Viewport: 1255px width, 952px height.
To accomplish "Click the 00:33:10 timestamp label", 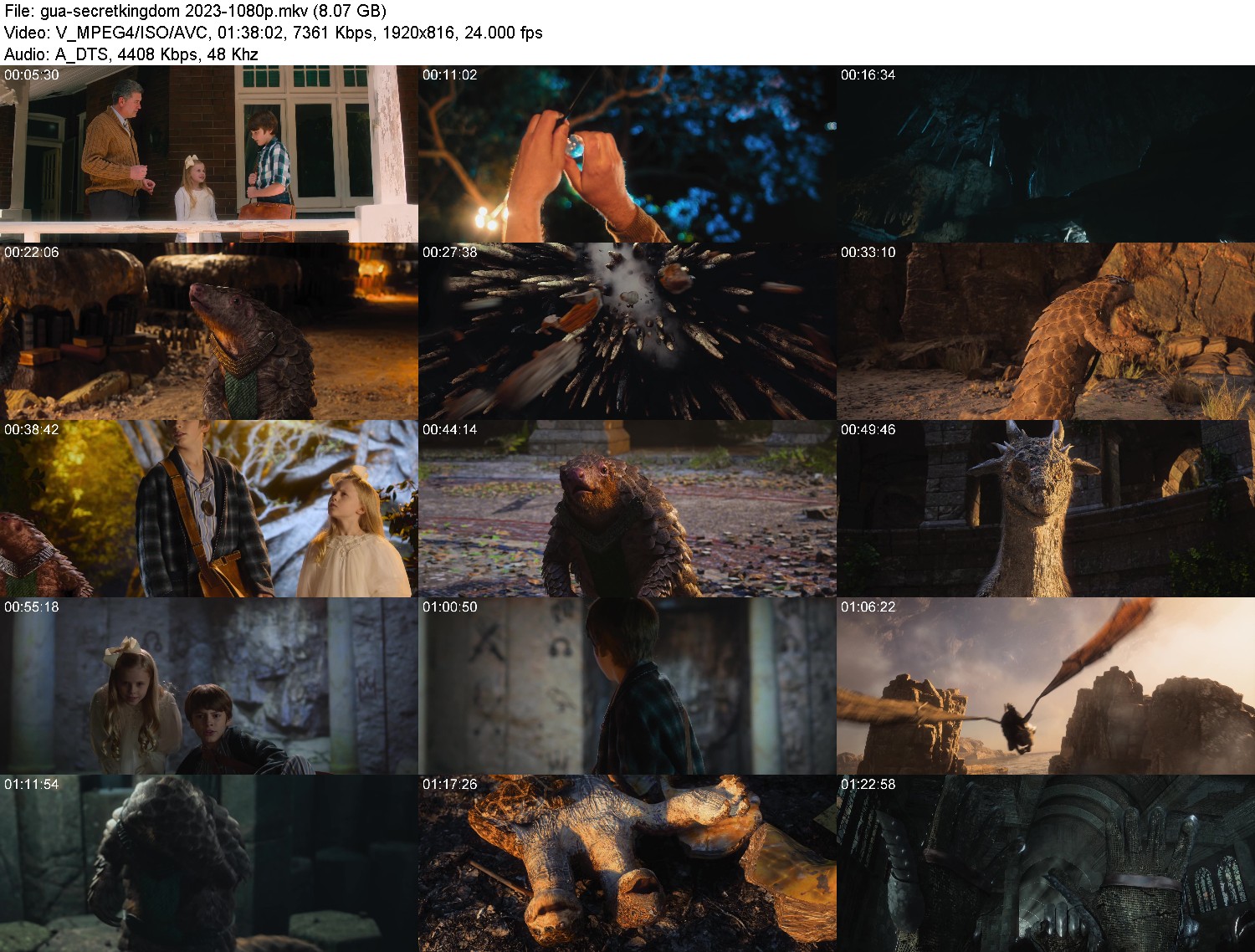I will (x=868, y=252).
